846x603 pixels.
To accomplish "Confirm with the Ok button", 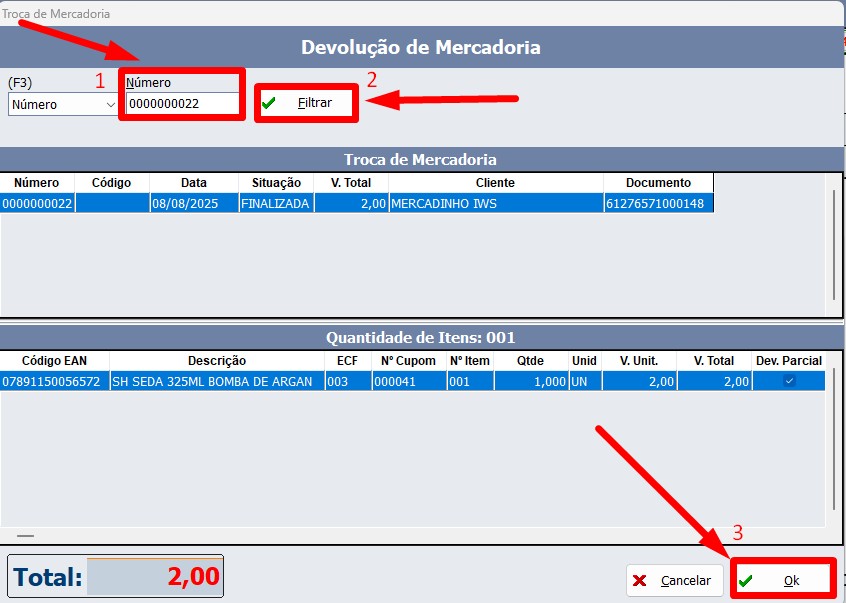I will point(783,581).
